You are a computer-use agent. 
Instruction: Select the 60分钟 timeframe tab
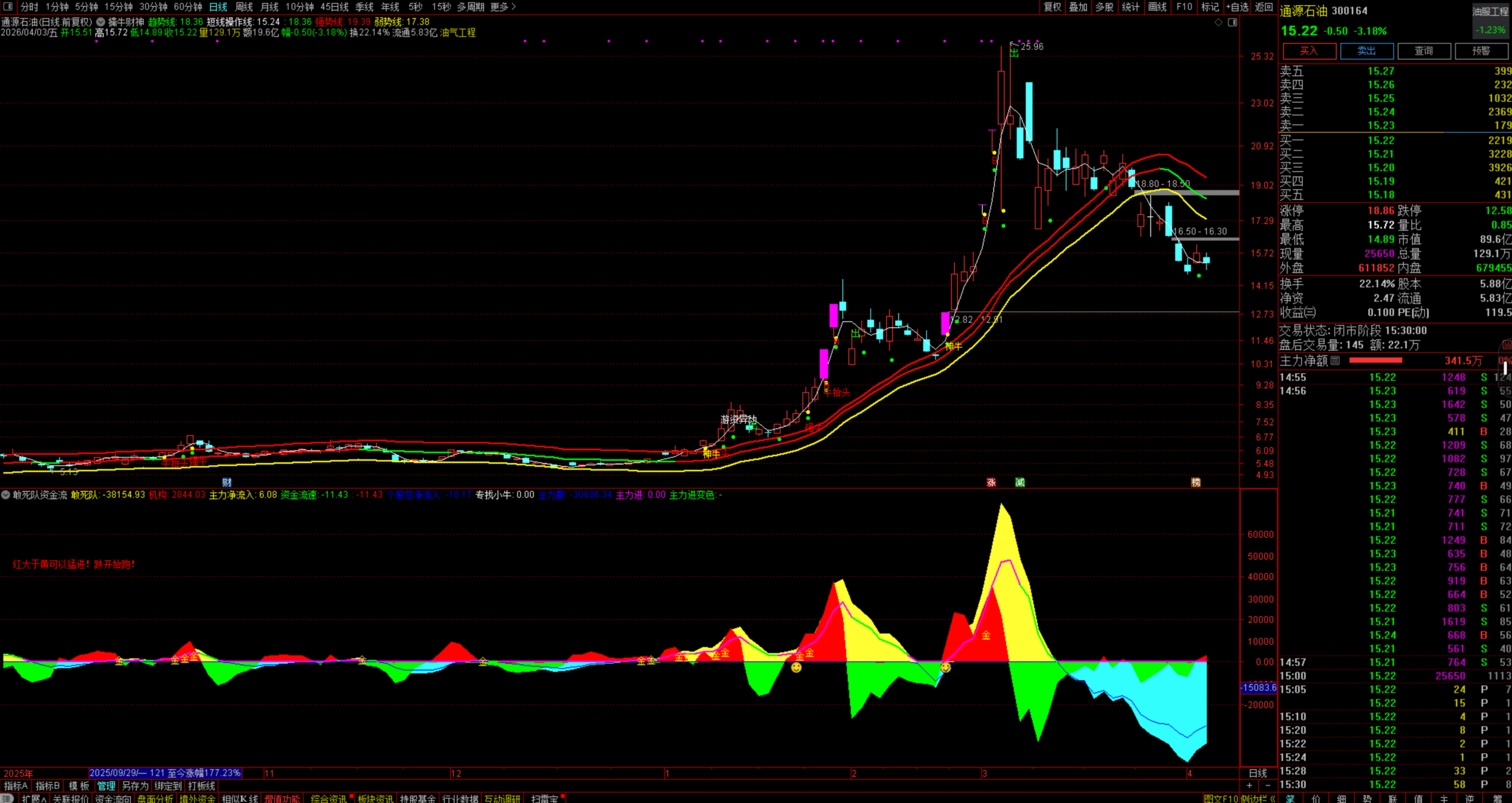point(188,6)
